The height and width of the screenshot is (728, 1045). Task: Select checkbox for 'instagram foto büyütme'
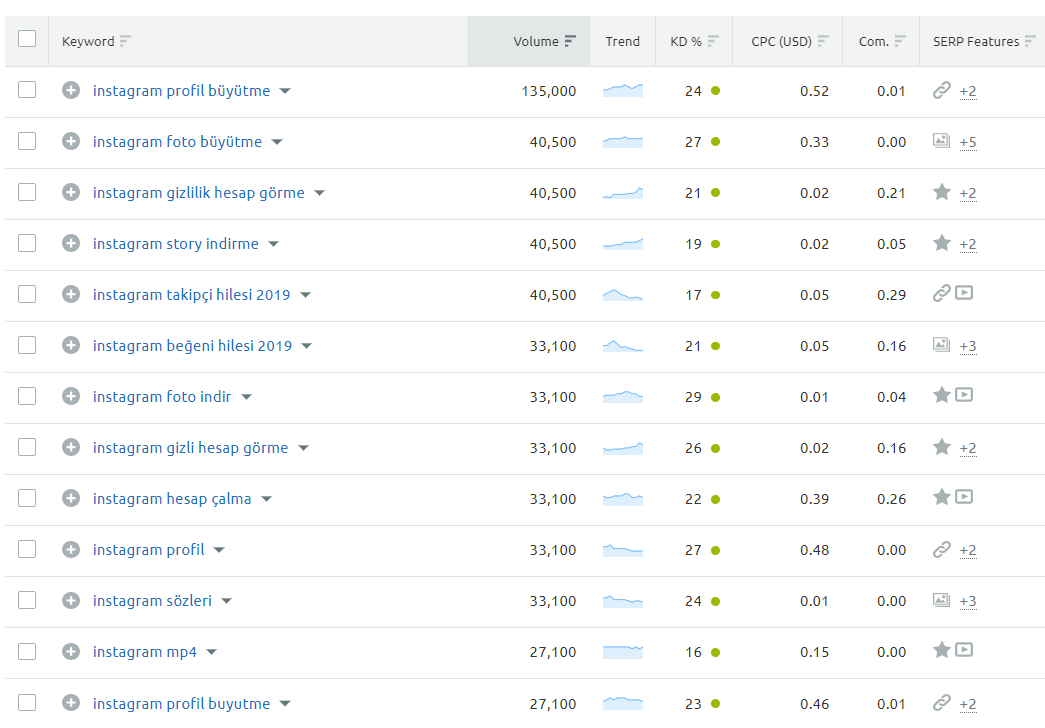27,141
